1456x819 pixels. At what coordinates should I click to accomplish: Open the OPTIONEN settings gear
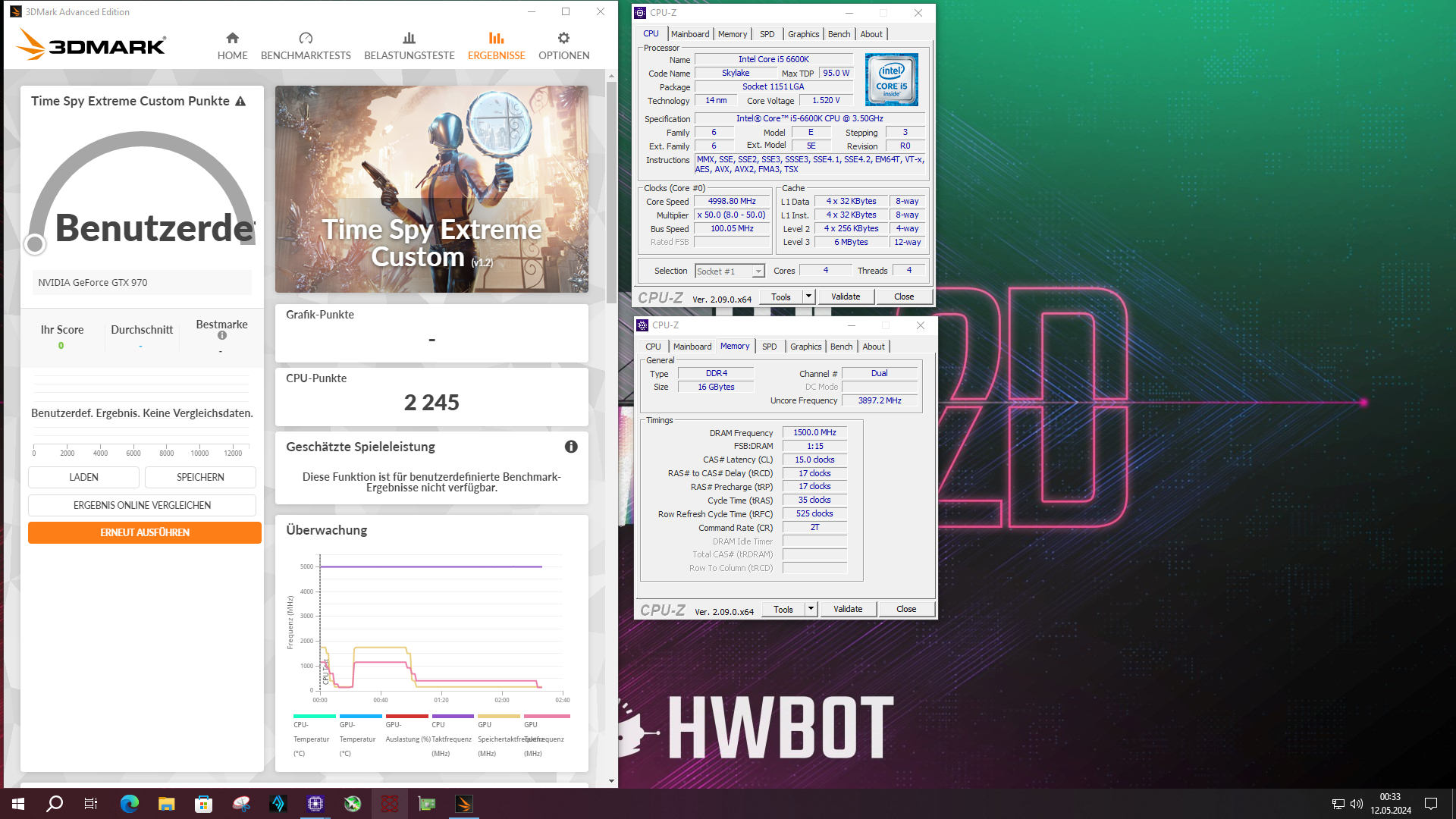point(563,46)
